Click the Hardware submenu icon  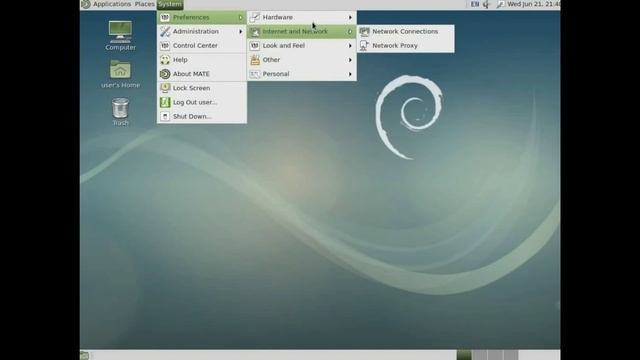(x=255, y=17)
